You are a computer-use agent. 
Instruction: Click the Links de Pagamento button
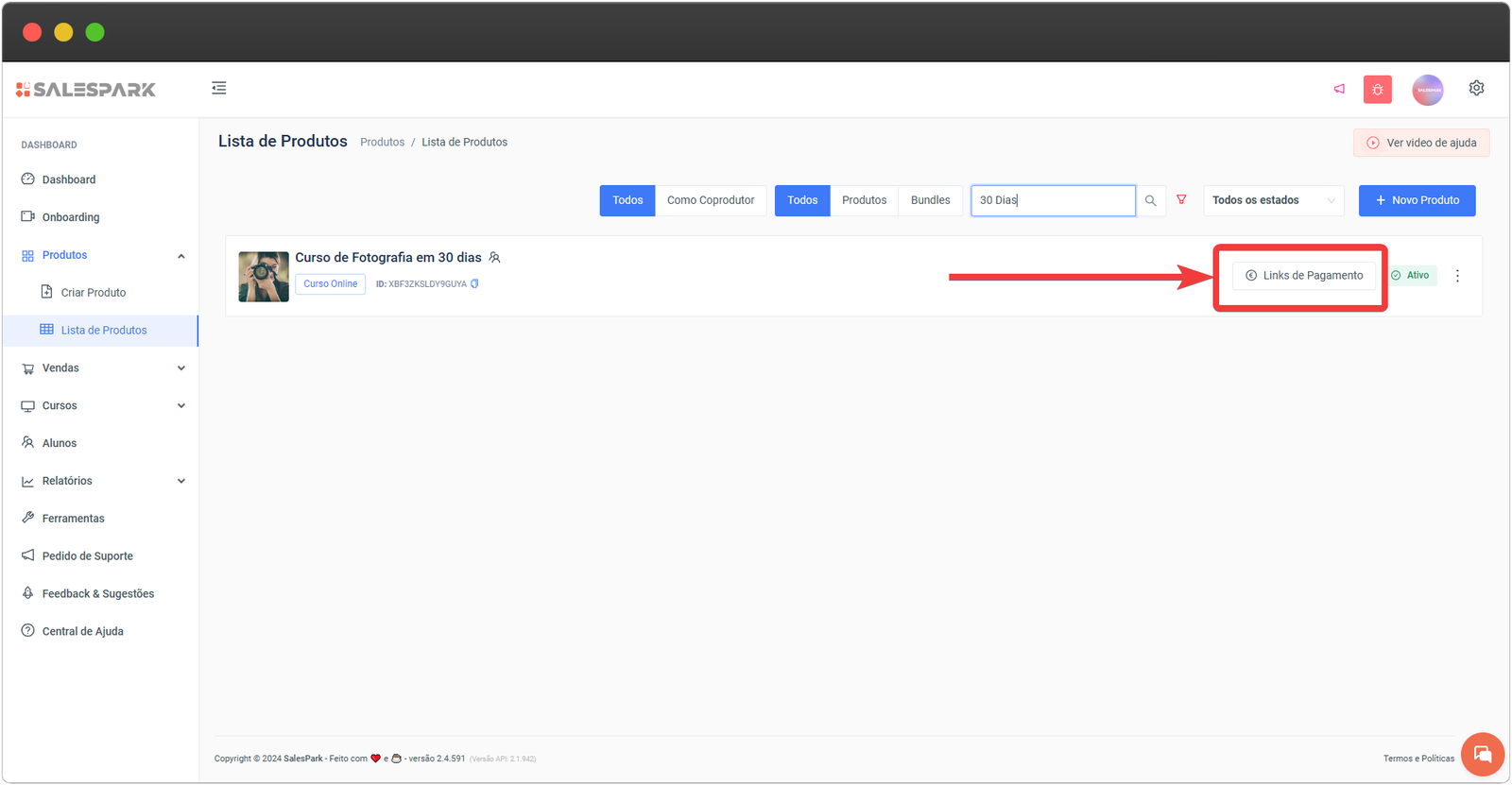1303,276
